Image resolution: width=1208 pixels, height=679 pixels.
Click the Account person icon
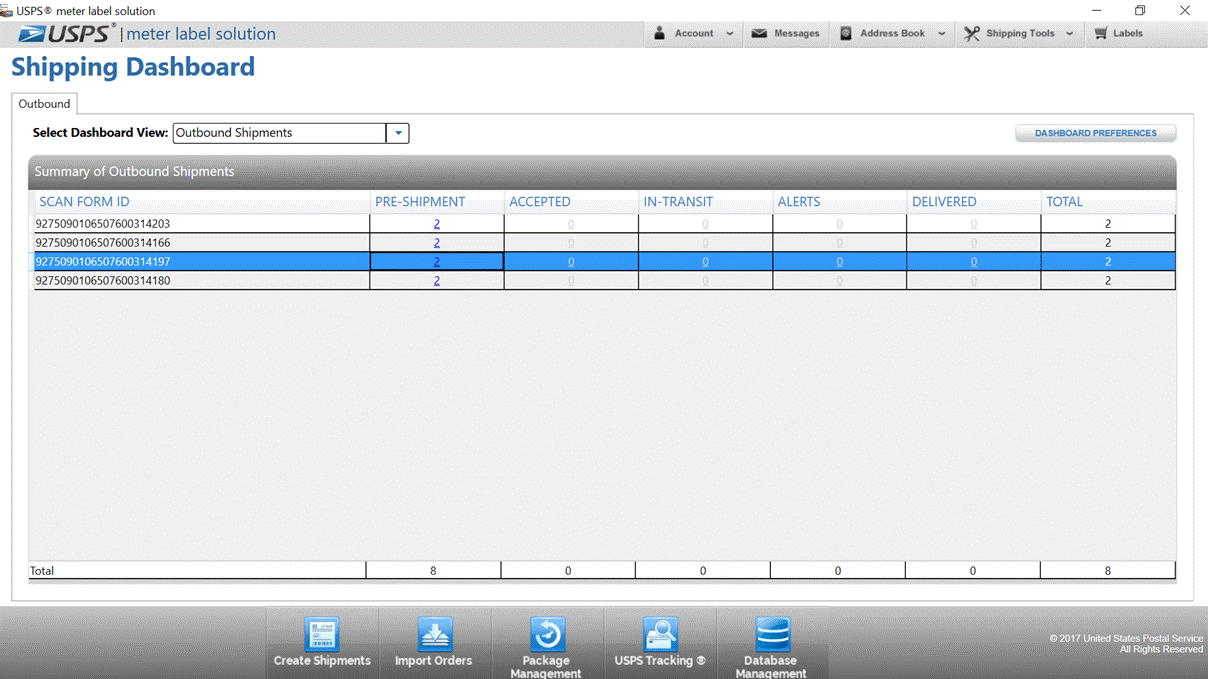coord(659,33)
